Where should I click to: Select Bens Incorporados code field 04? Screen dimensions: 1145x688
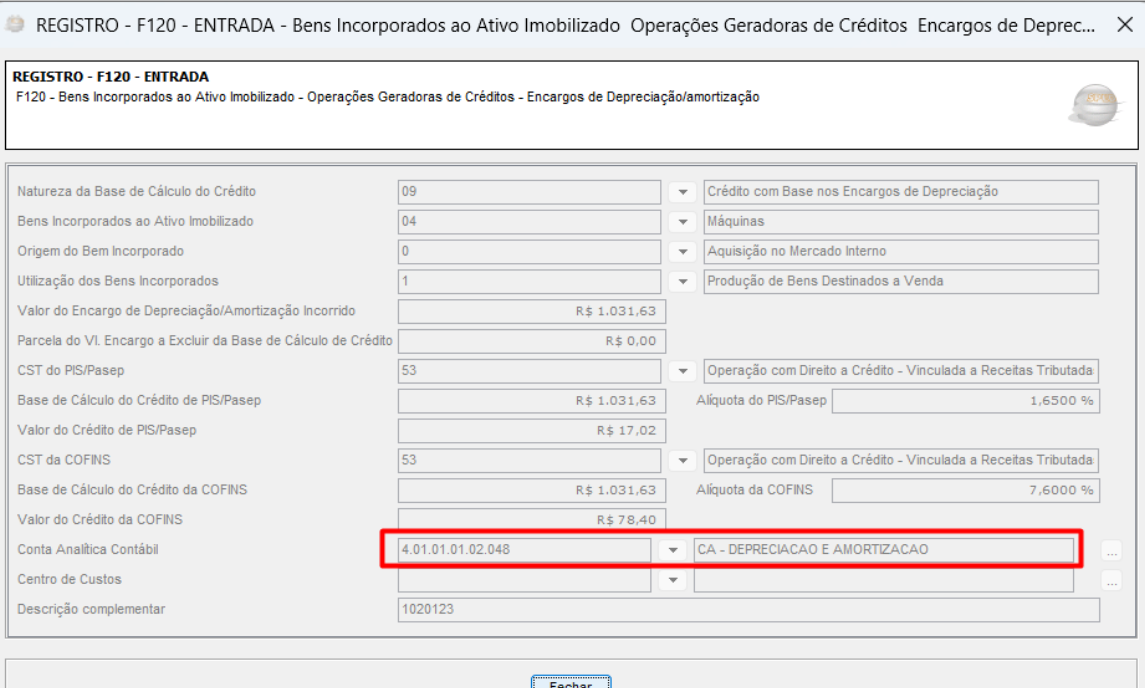tap(529, 222)
